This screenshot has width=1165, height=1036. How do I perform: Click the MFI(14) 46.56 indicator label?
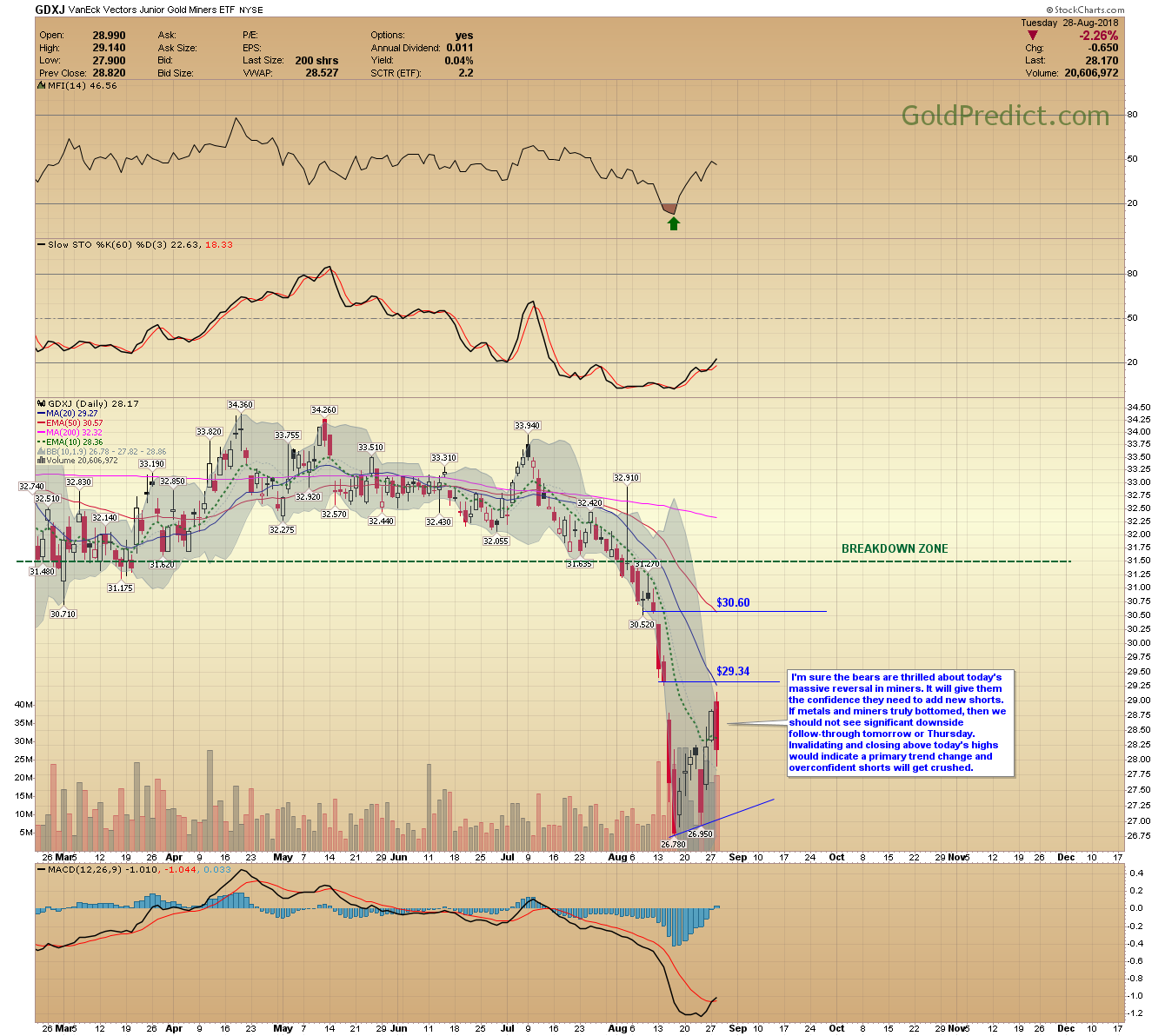click(77, 85)
